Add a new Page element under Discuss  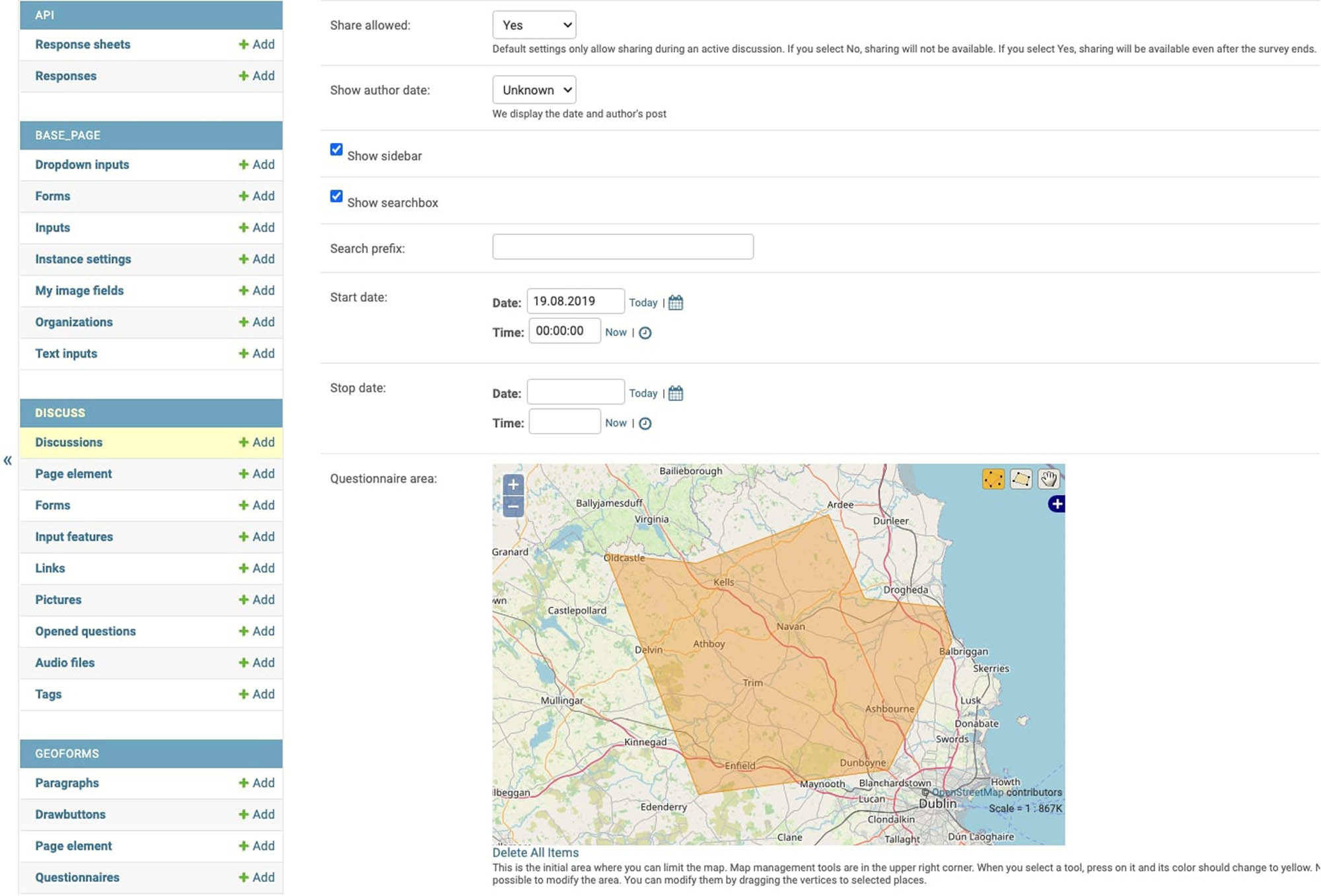tap(256, 474)
